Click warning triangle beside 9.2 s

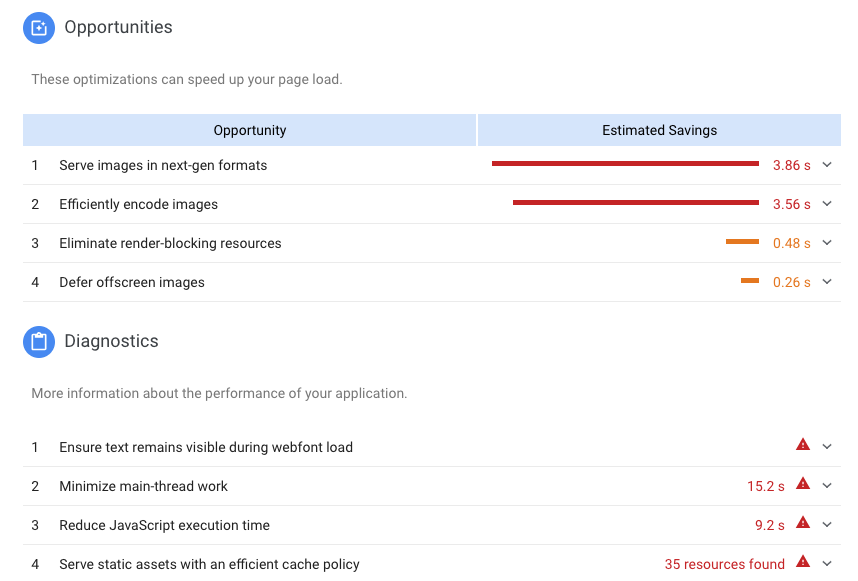pos(803,522)
